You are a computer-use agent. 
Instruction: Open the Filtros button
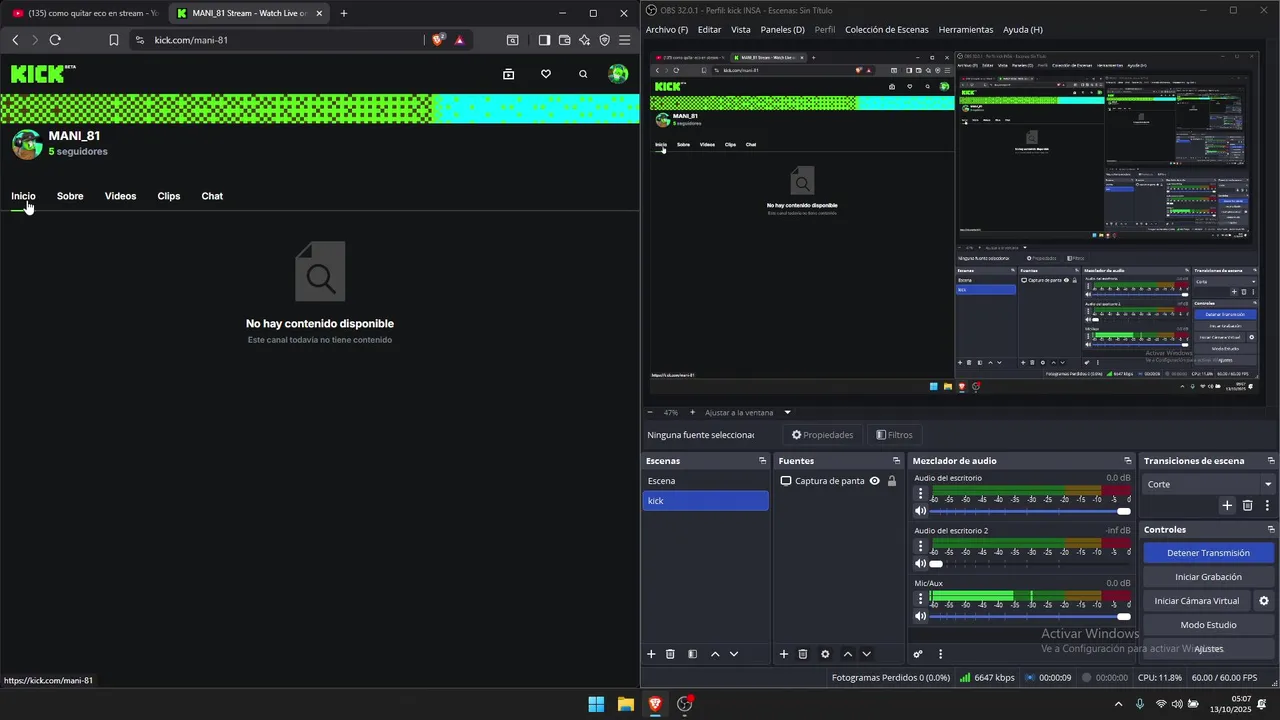pos(894,435)
